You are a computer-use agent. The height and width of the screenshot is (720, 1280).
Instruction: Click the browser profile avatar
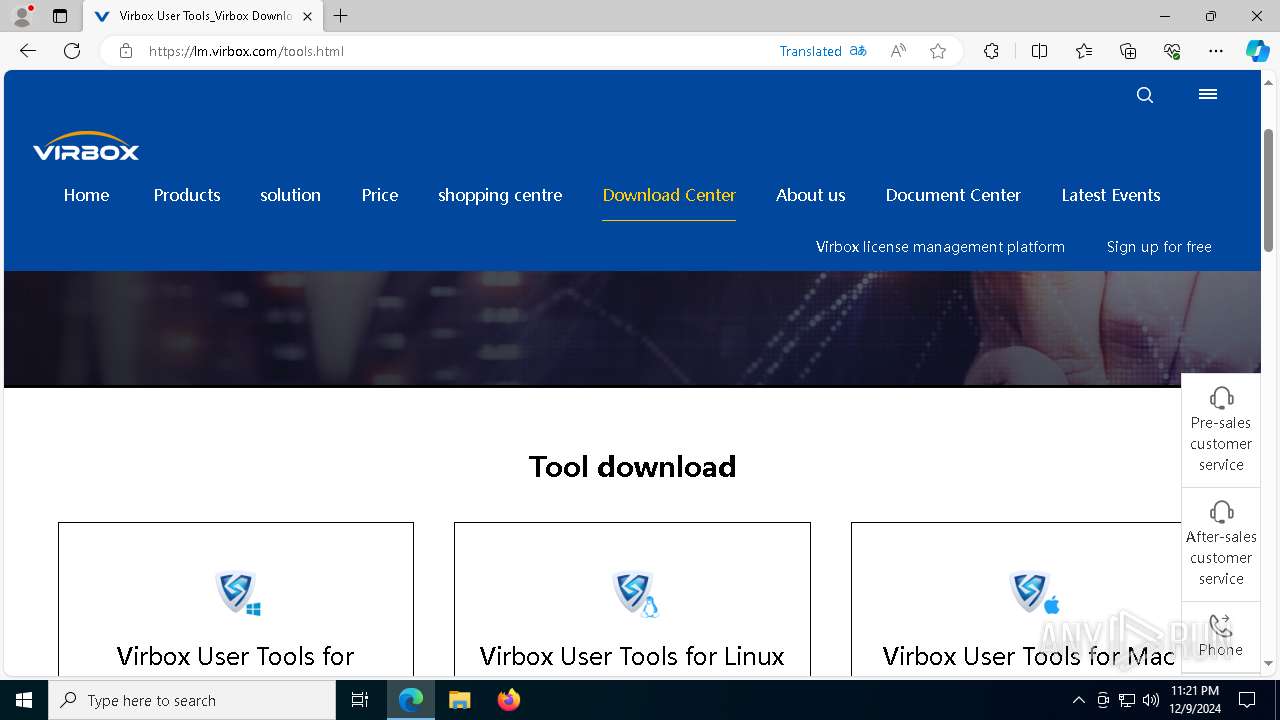click(x=22, y=16)
